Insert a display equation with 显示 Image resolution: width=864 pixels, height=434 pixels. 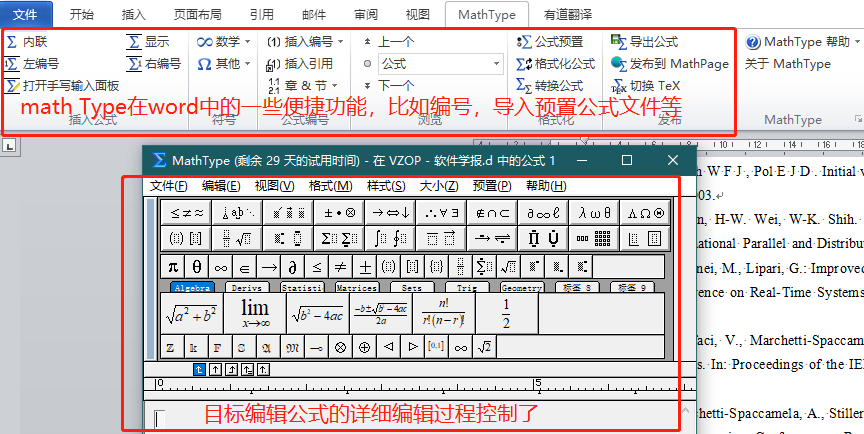(148, 42)
